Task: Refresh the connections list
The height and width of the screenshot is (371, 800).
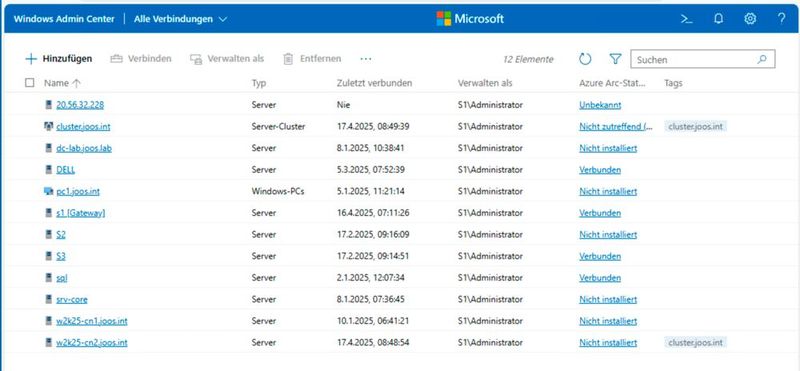Action: pos(585,59)
